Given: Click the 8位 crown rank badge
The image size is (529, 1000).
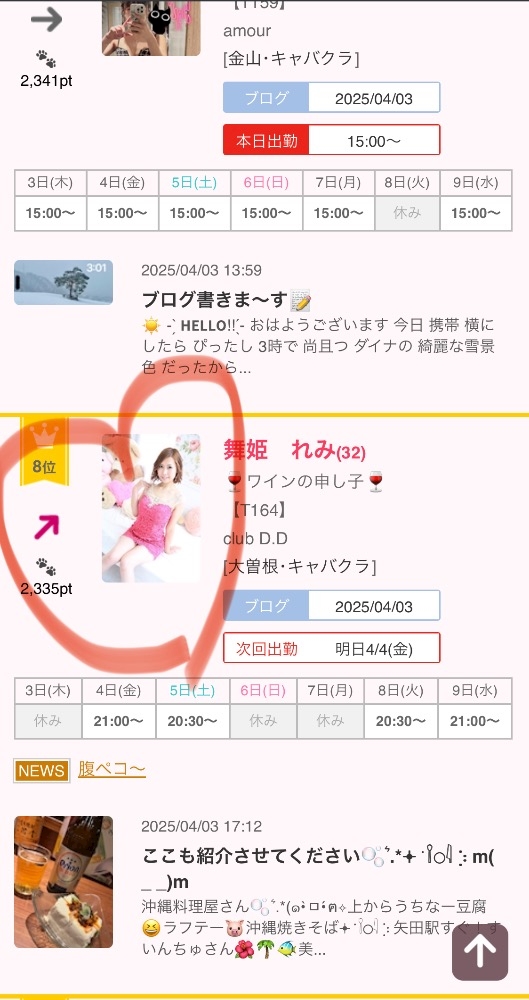Looking at the screenshot, I should pos(44,452).
